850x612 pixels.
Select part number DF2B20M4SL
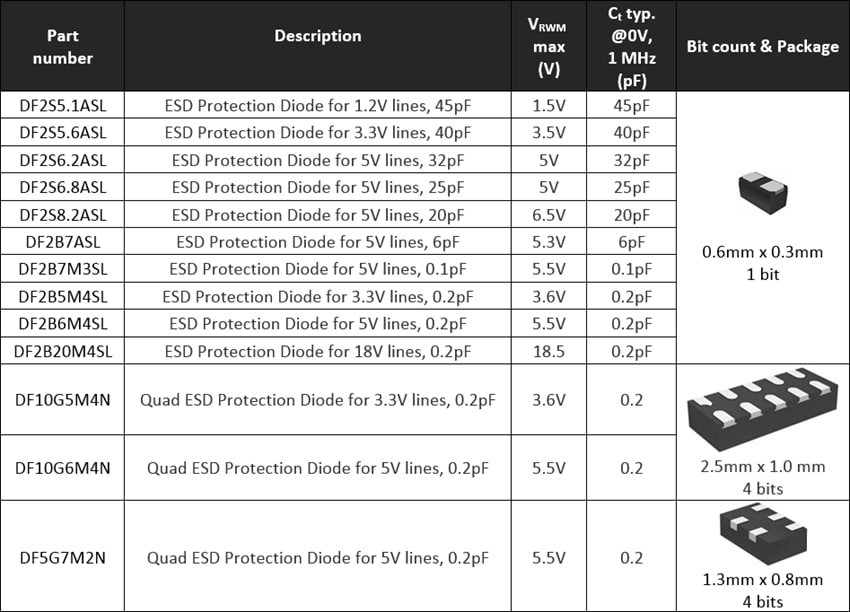coord(63,350)
